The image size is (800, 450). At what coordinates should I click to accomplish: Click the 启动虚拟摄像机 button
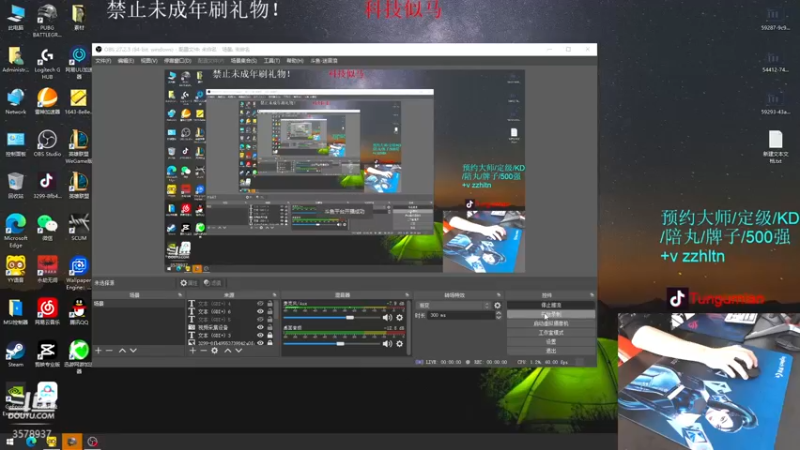[x=551, y=323]
